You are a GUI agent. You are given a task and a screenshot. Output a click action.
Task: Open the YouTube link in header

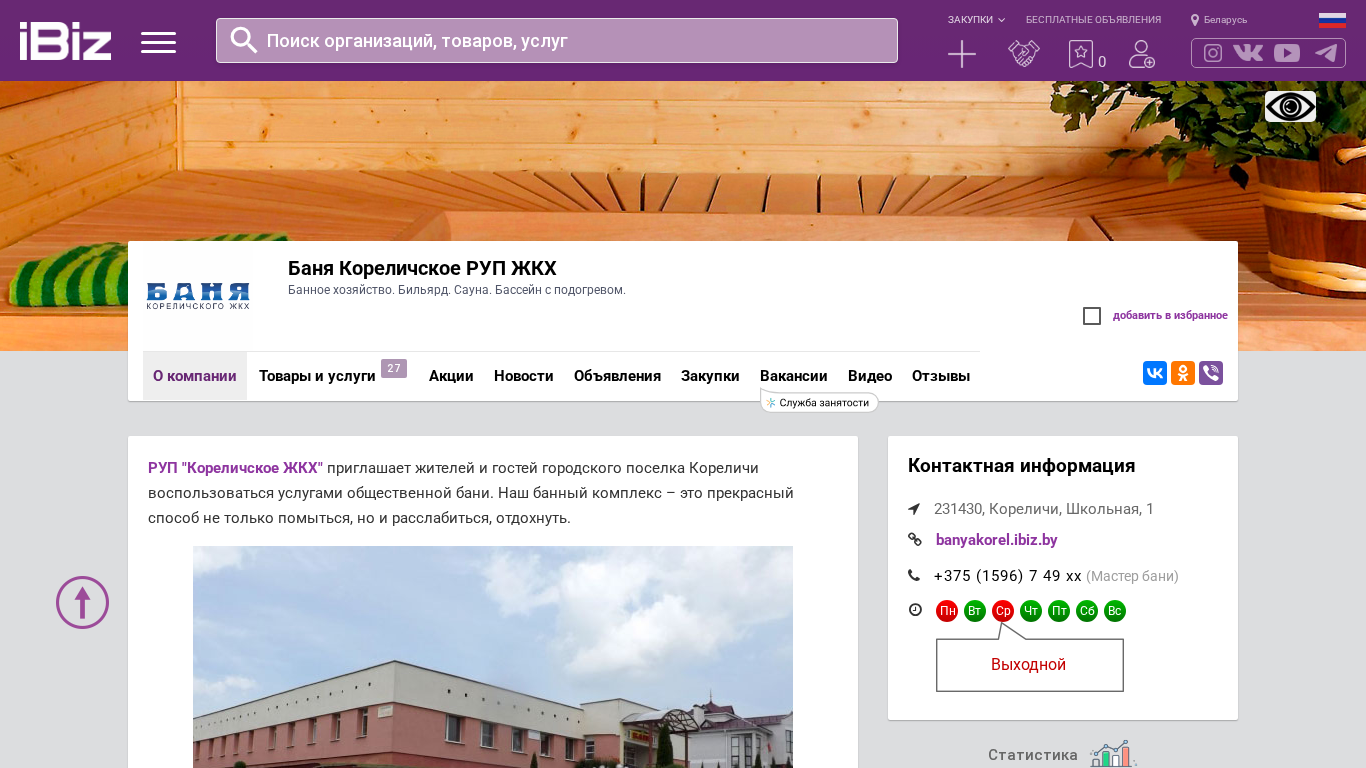tap(1287, 53)
